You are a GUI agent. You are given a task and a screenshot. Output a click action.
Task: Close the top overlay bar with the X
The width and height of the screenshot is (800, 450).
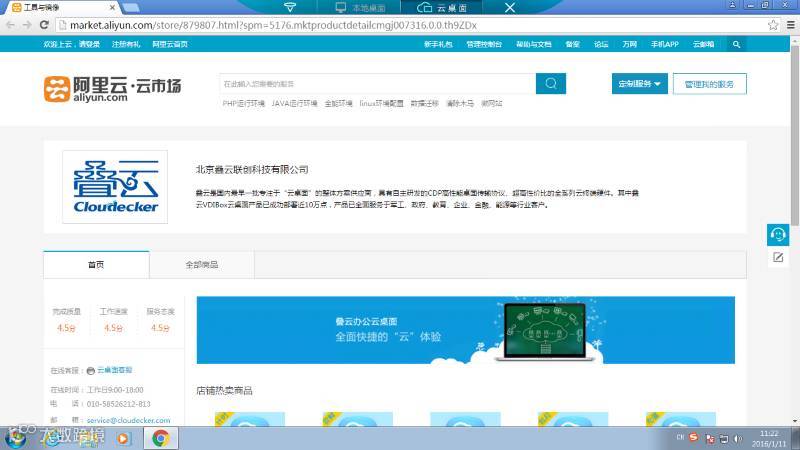coord(509,8)
